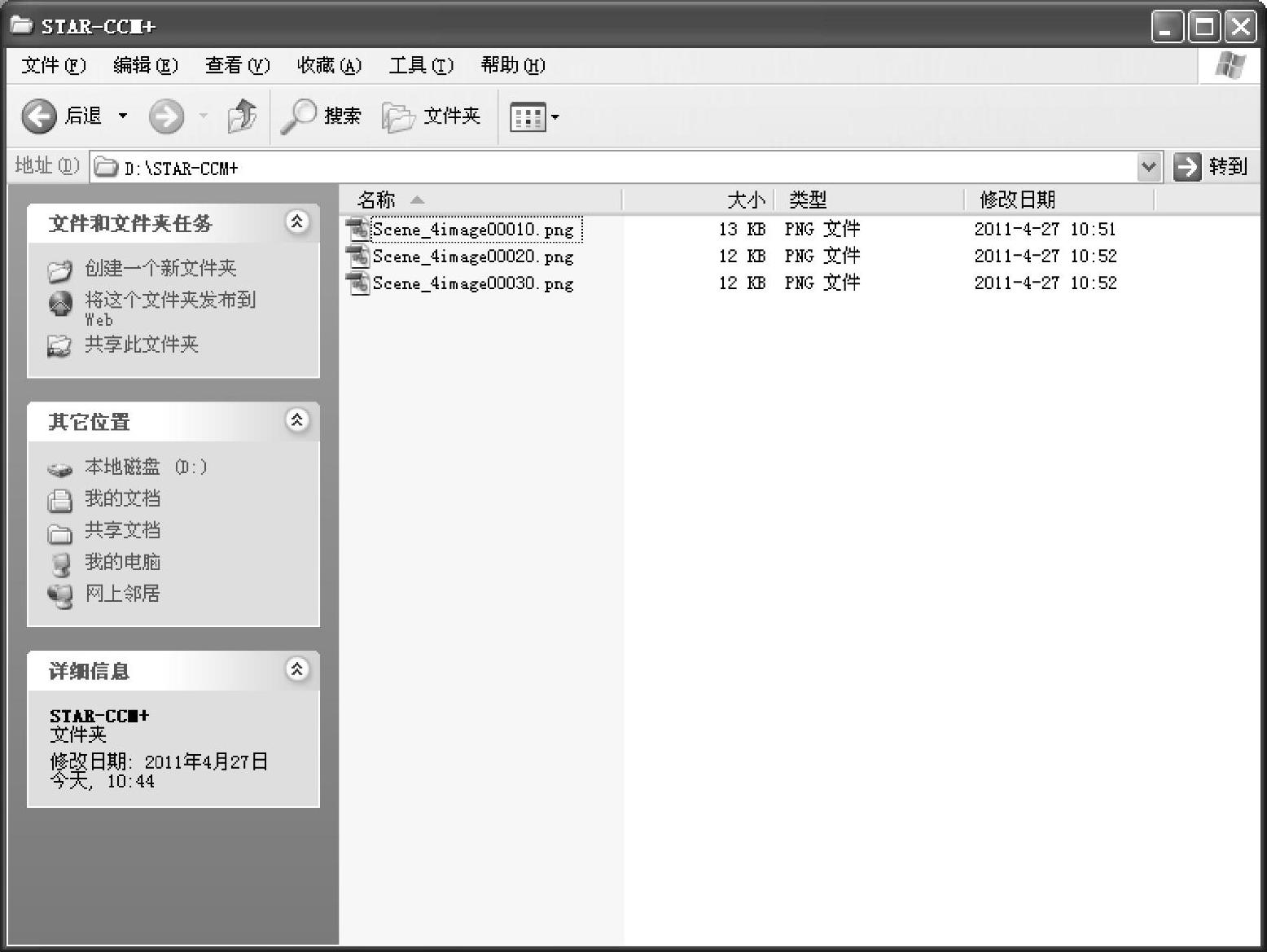
Task: Click the publish to Web globe icon
Action: [x=60, y=304]
